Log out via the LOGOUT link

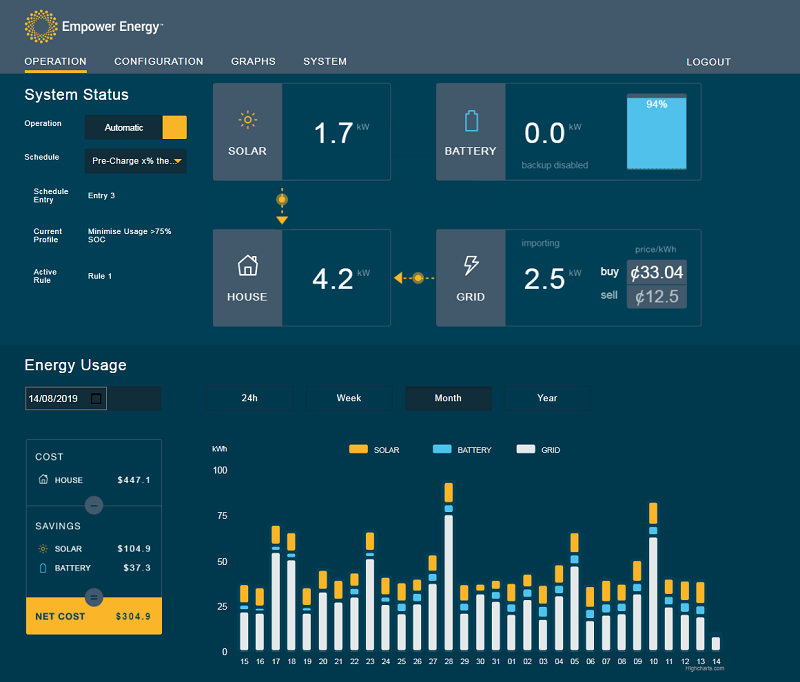[708, 62]
